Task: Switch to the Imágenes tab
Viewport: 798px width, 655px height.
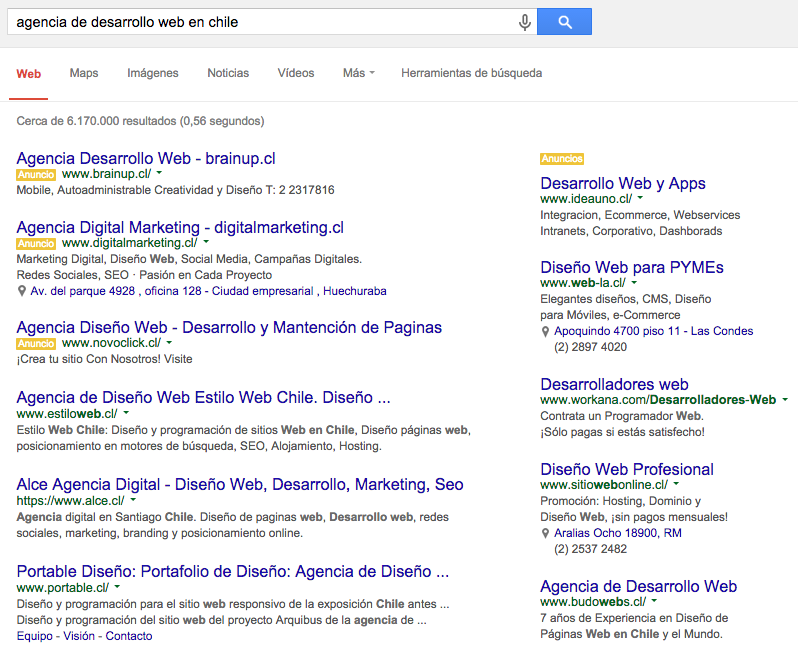Action: pyautogui.click(x=153, y=73)
